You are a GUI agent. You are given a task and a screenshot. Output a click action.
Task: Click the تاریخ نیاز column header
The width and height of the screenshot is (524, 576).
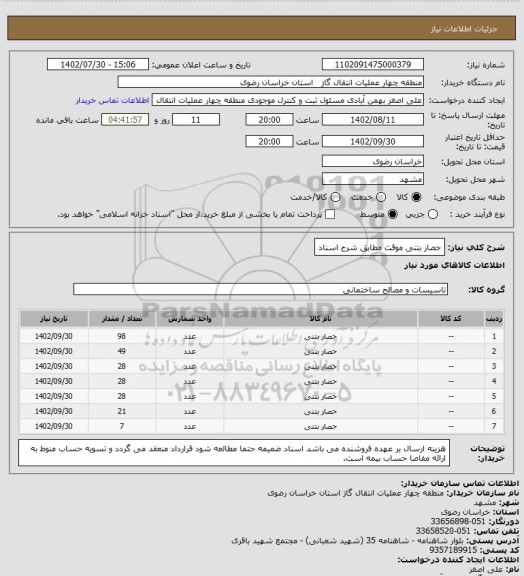point(54,318)
